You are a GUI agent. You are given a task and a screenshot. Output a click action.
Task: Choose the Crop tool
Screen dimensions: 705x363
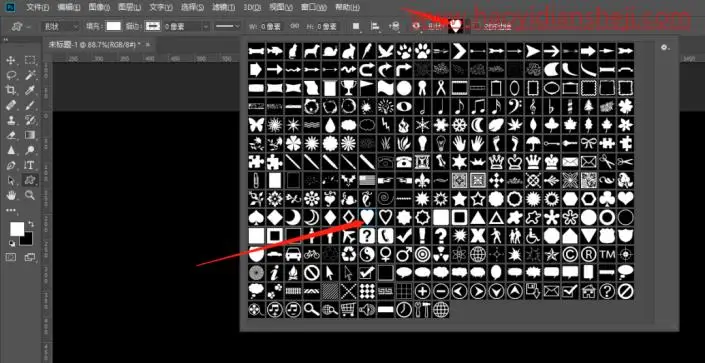coord(12,90)
